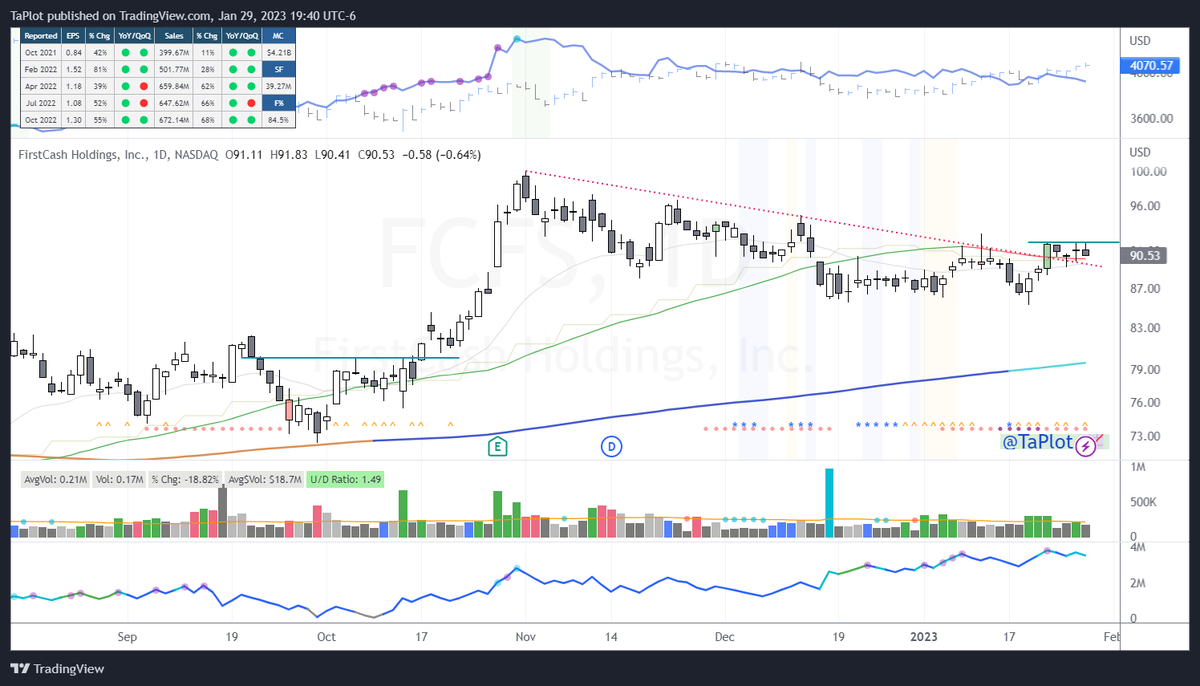Image resolution: width=1200 pixels, height=686 pixels.
Task: Open the NASDAQ exchange dropdown
Action: tap(194, 155)
